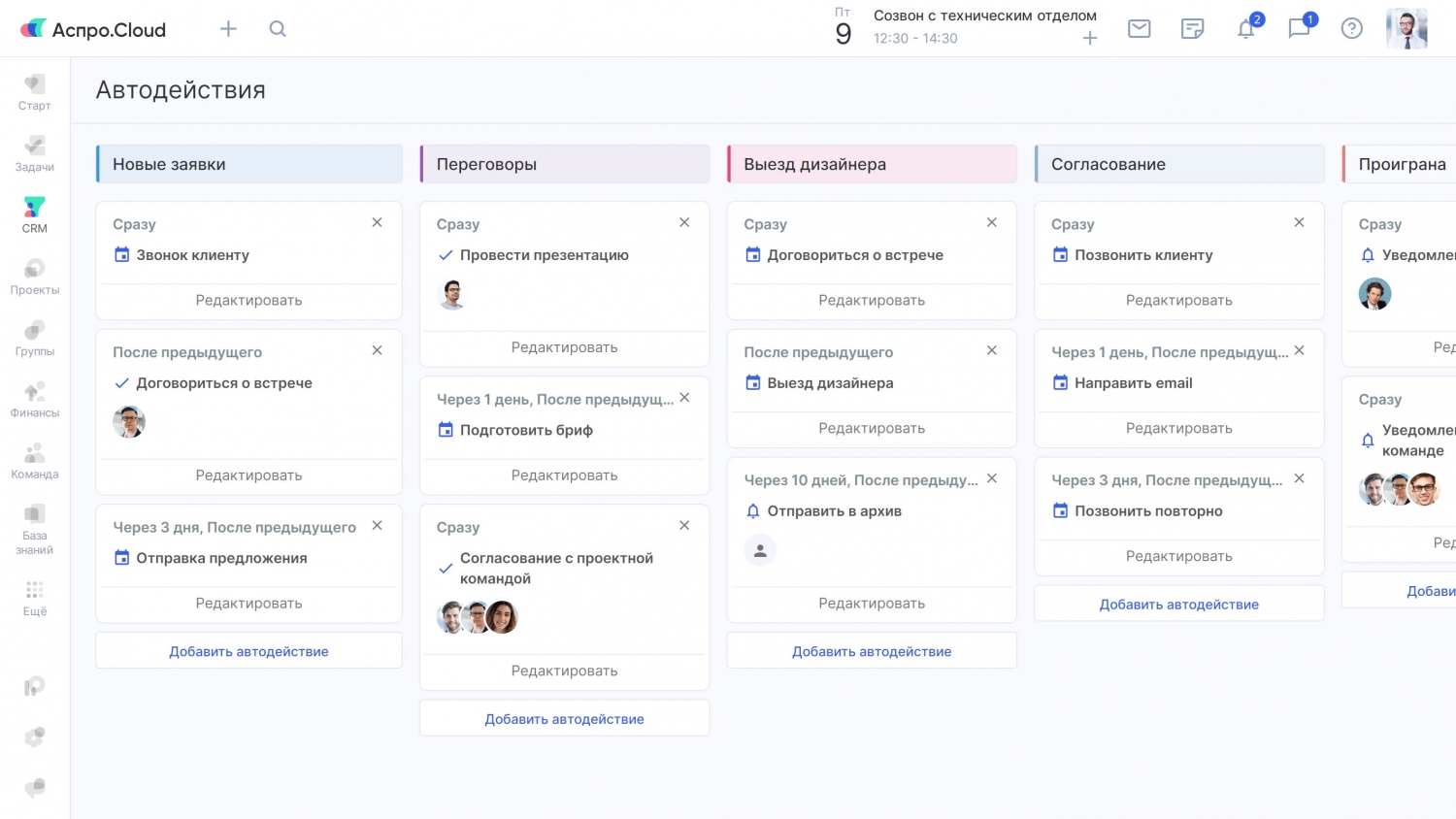Screen dimensions: 1456x819
Task: Toggle the checkmark on Провести презентацию
Action: pos(445,255)
